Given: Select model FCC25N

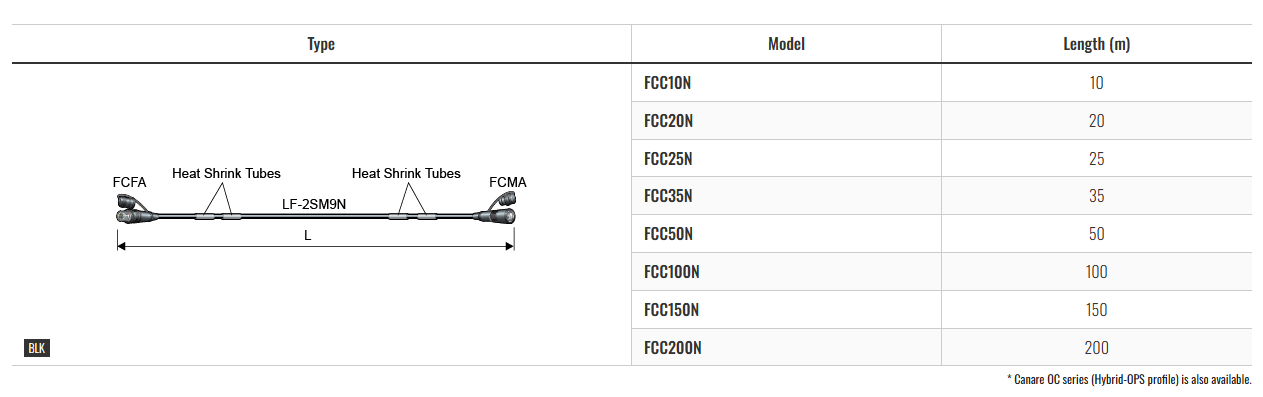Looking at the screenshot, I should 669,159.
